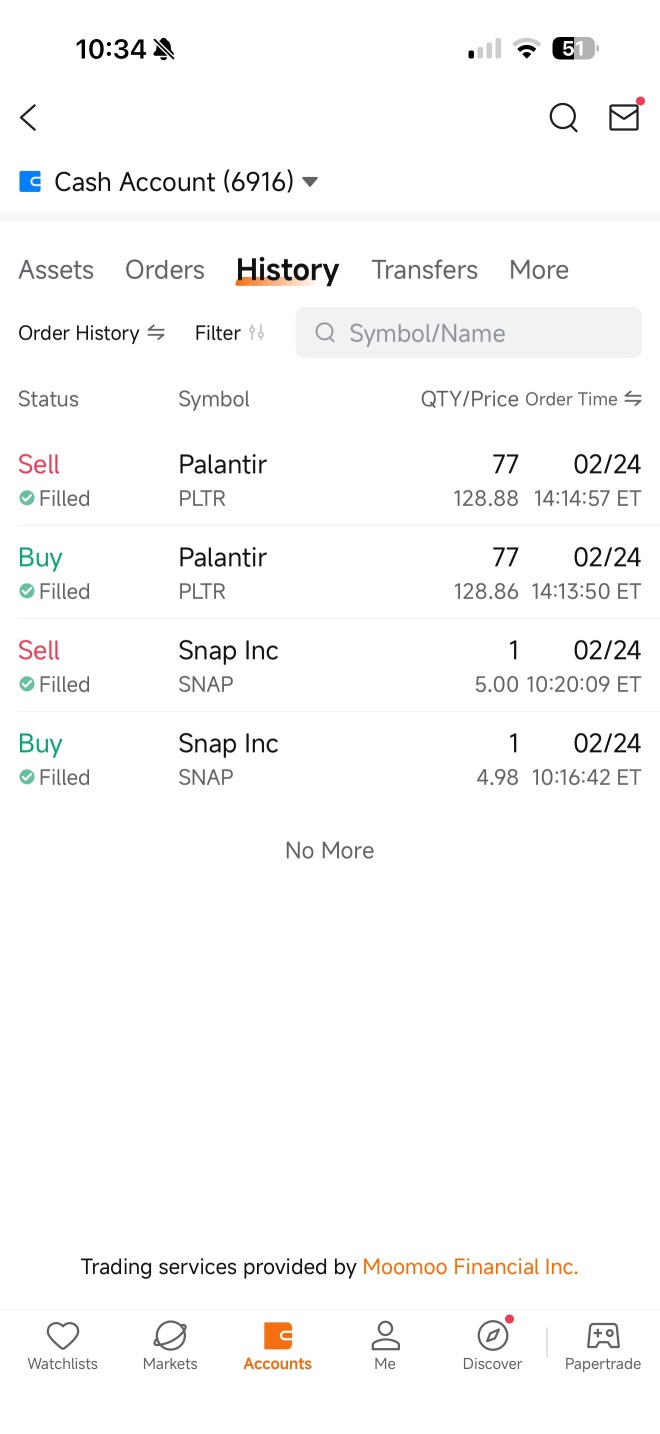660x1434 pixels.
Task: Focus the Symbol/Name search field
Action: click(x=469, y=333)
